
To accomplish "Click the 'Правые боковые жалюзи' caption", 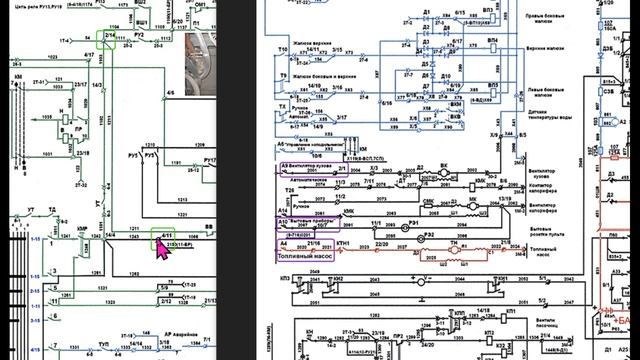I will click(545, 18).
